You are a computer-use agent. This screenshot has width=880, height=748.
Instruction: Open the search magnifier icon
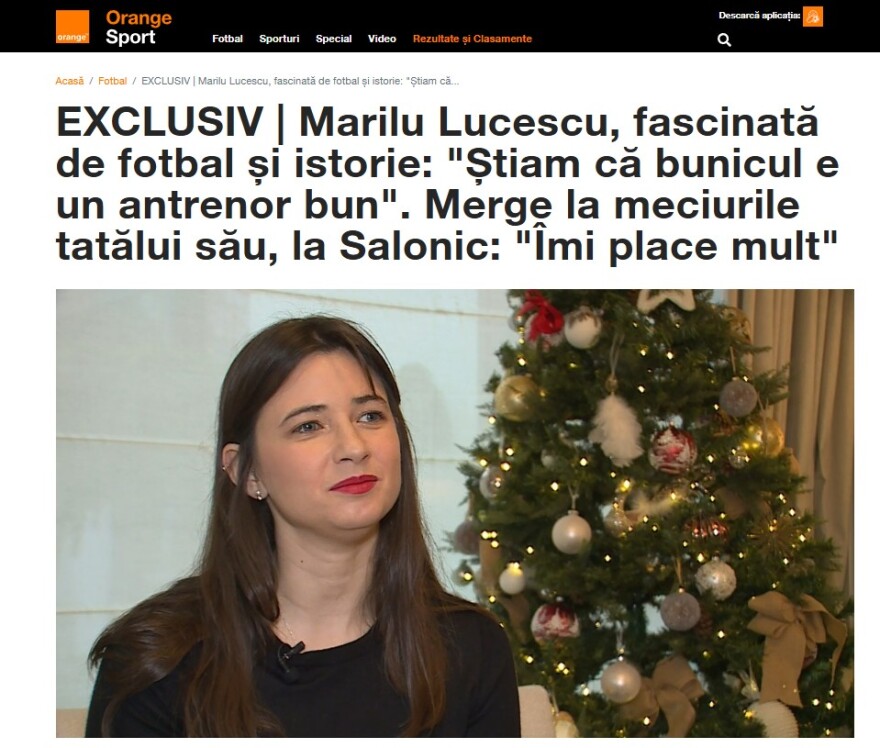pyautogui.click(x=724, y=40)
